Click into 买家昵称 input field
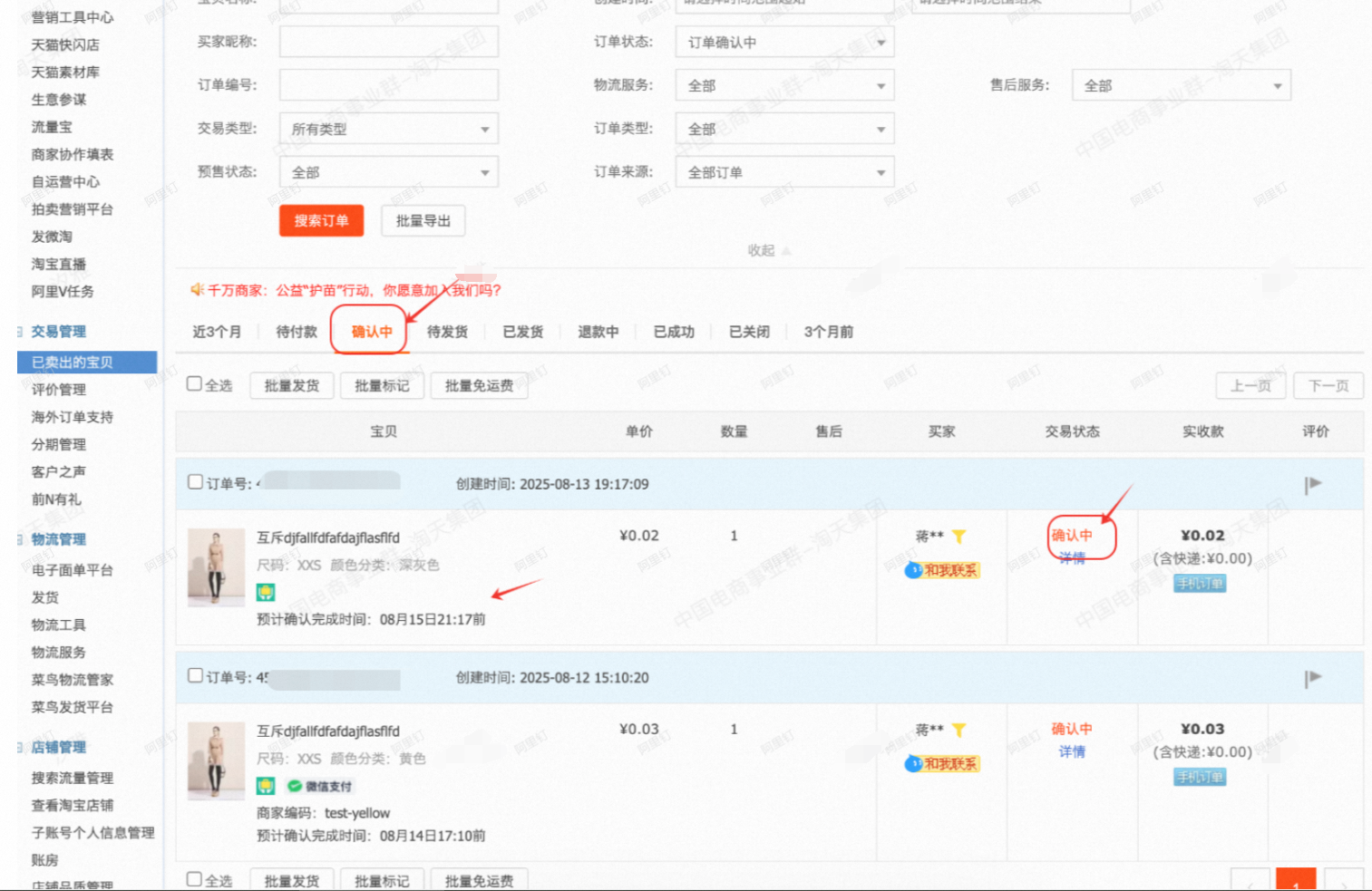1372x891 pixels. coord(389,42)
